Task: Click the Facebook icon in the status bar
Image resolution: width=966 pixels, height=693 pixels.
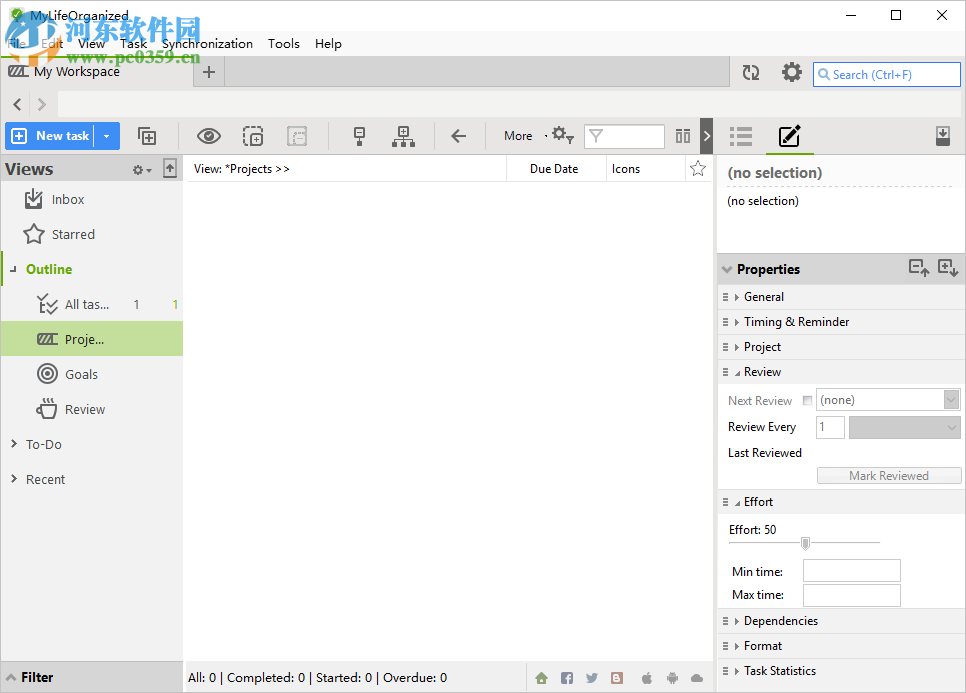Action: pyautogui.click(x=567, y=677)
